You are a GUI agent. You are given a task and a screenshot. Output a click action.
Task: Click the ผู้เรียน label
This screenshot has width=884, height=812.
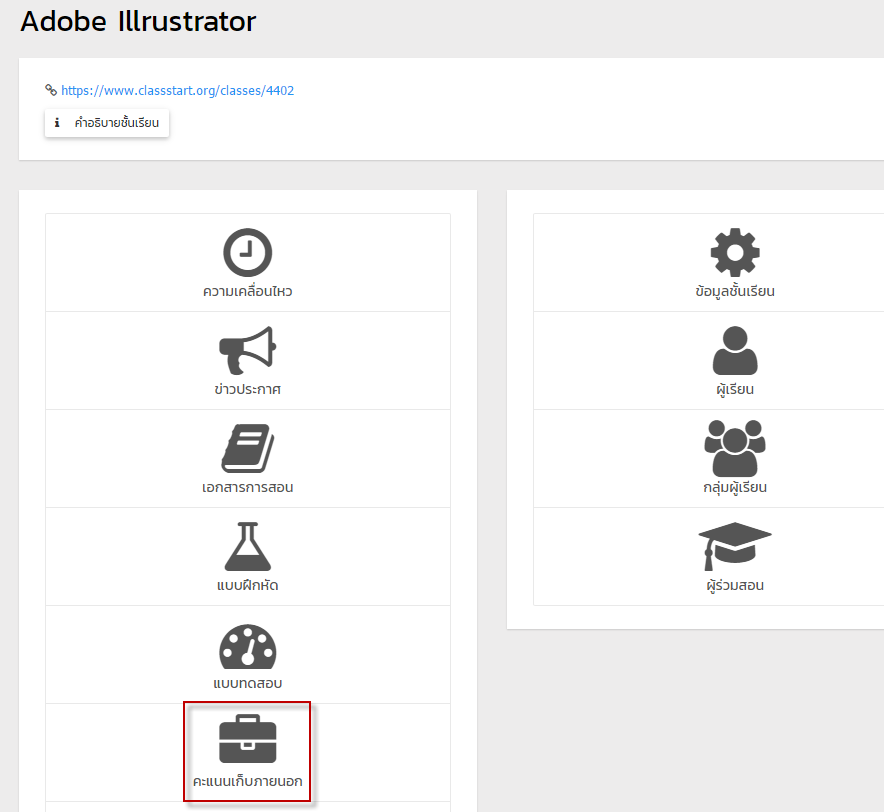735,390
